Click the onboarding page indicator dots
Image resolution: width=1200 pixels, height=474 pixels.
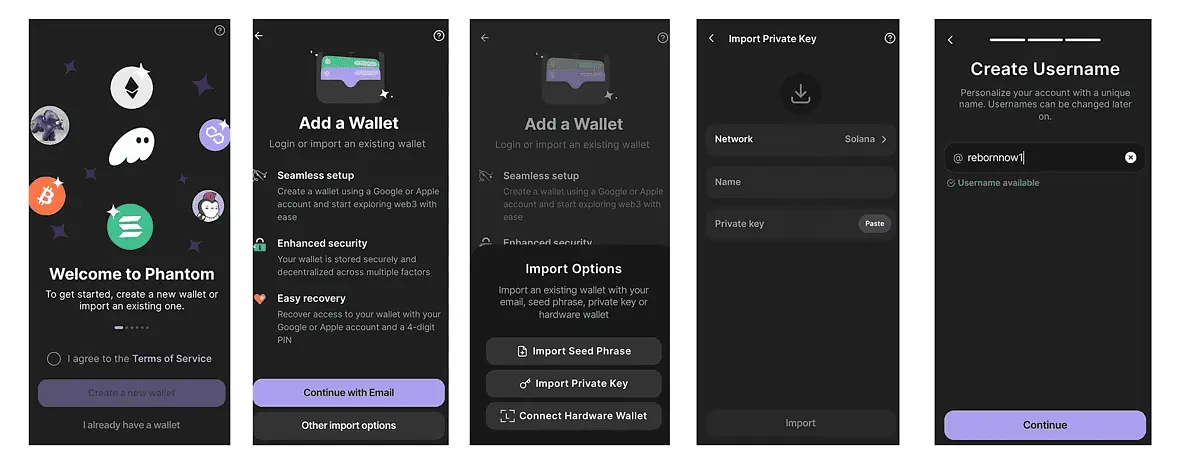click(131, 327)
